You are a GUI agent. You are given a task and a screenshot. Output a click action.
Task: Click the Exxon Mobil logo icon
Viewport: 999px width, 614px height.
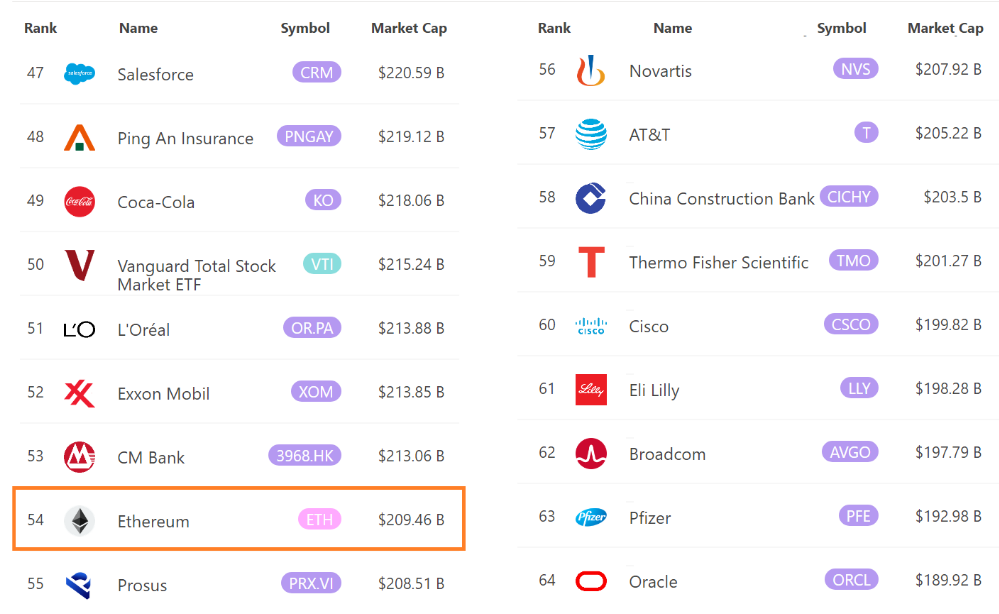79,393
